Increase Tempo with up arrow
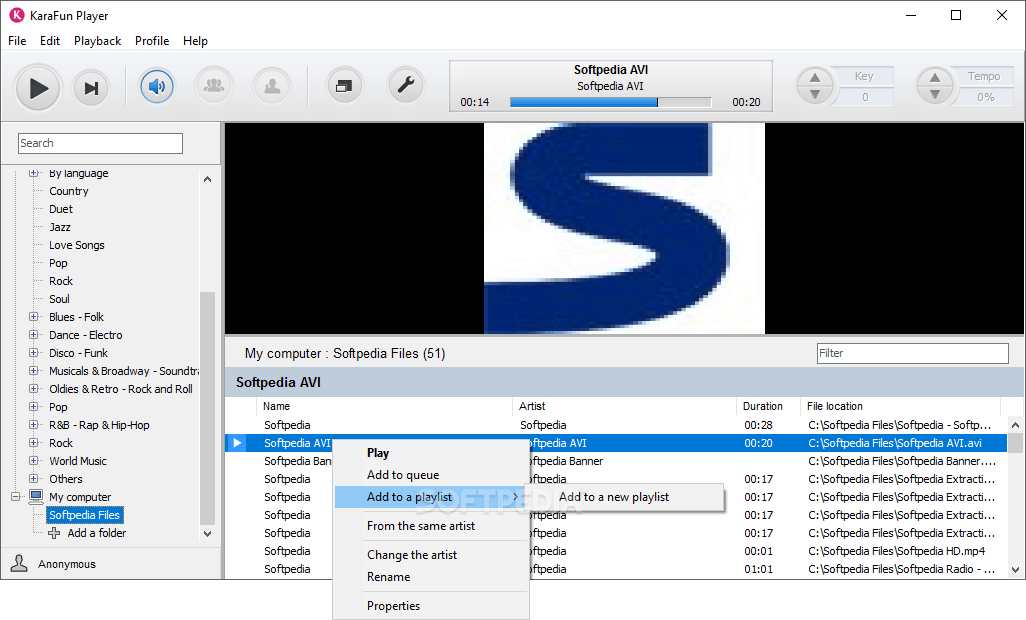The image size is (1026, 620). click(x=935, y=78)
